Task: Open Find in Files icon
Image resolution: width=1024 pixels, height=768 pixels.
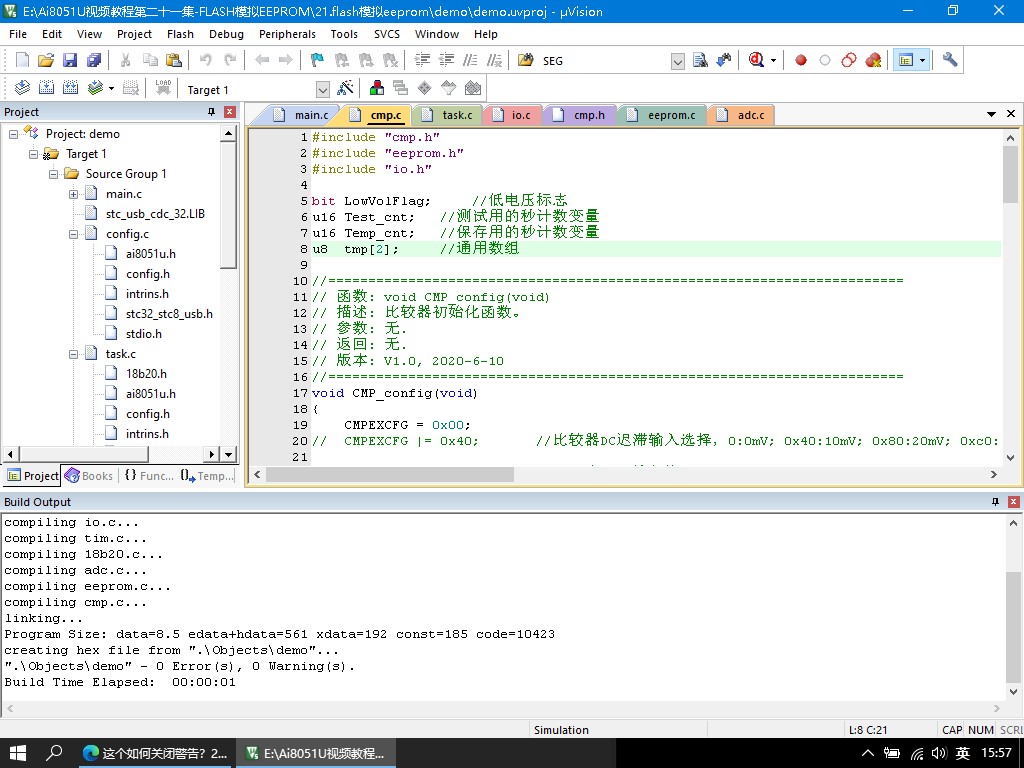Action: [x=526, y=60]
